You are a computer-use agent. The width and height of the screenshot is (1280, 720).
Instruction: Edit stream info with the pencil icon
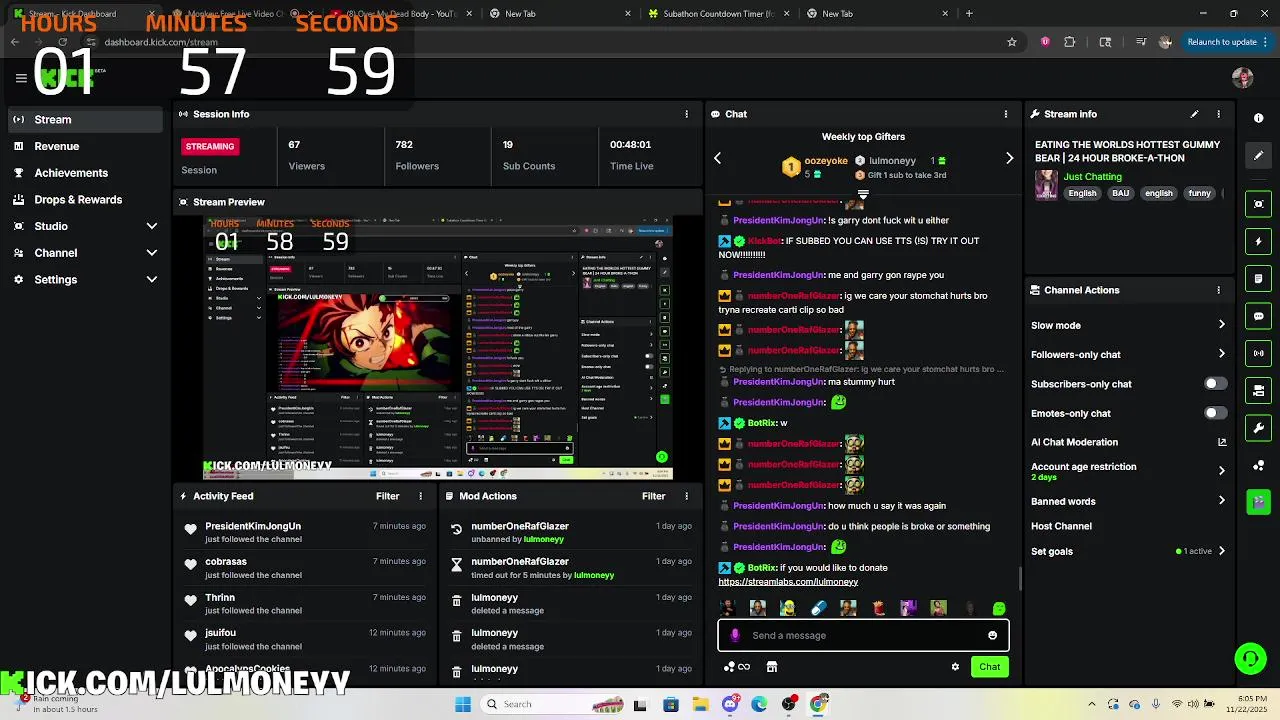[x=1194, y=114]
